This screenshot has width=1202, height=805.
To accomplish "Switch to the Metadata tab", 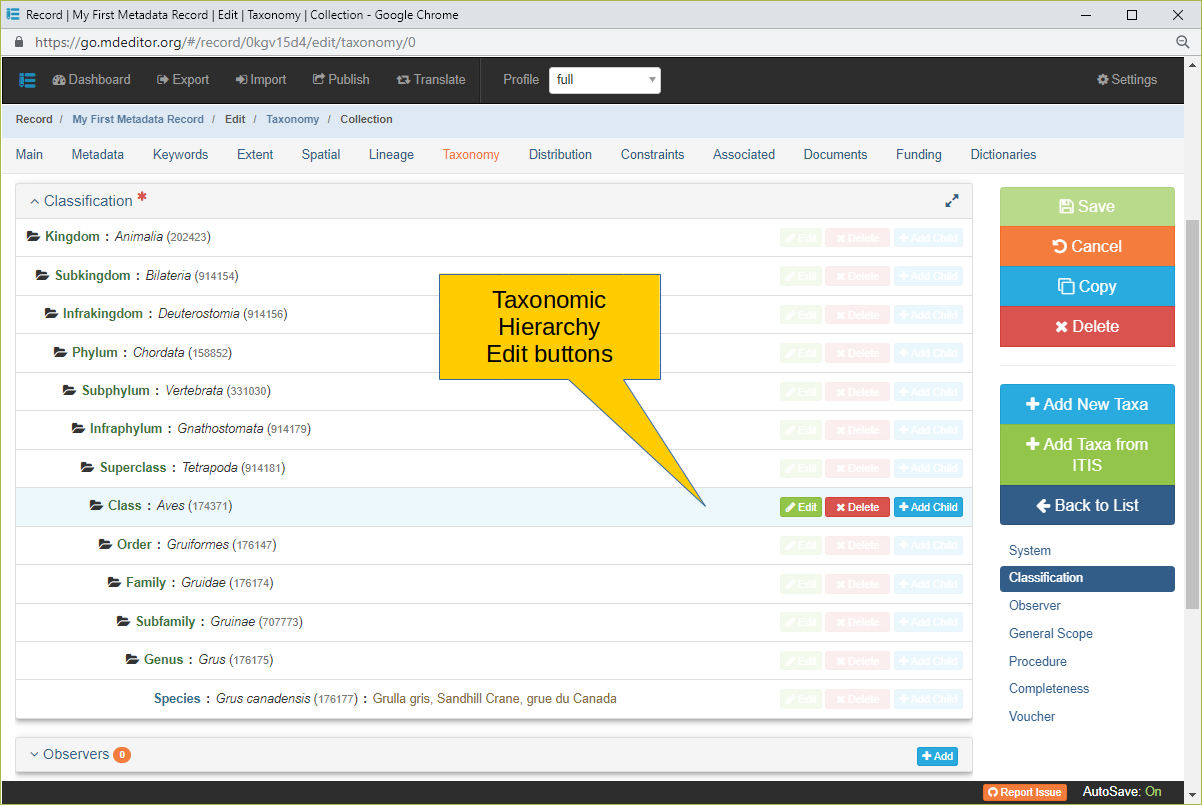I will pyautogui.click(x=98, y=155).
